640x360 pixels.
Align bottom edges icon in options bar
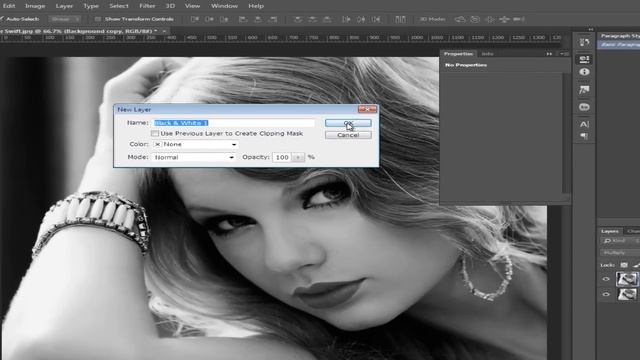click(x=224, y=19)
